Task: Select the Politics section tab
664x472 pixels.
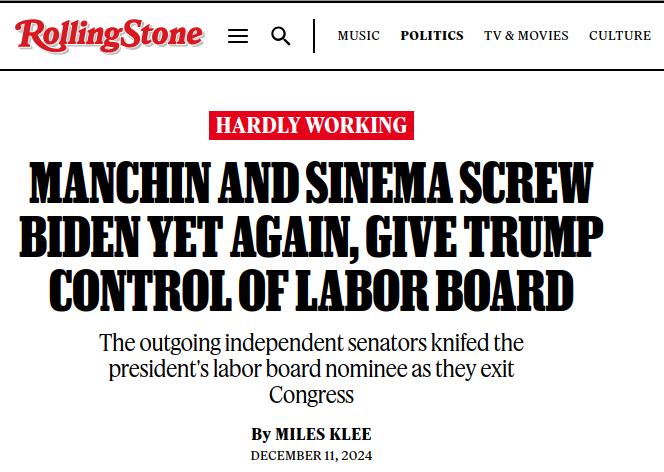Action: coord(432,36)
